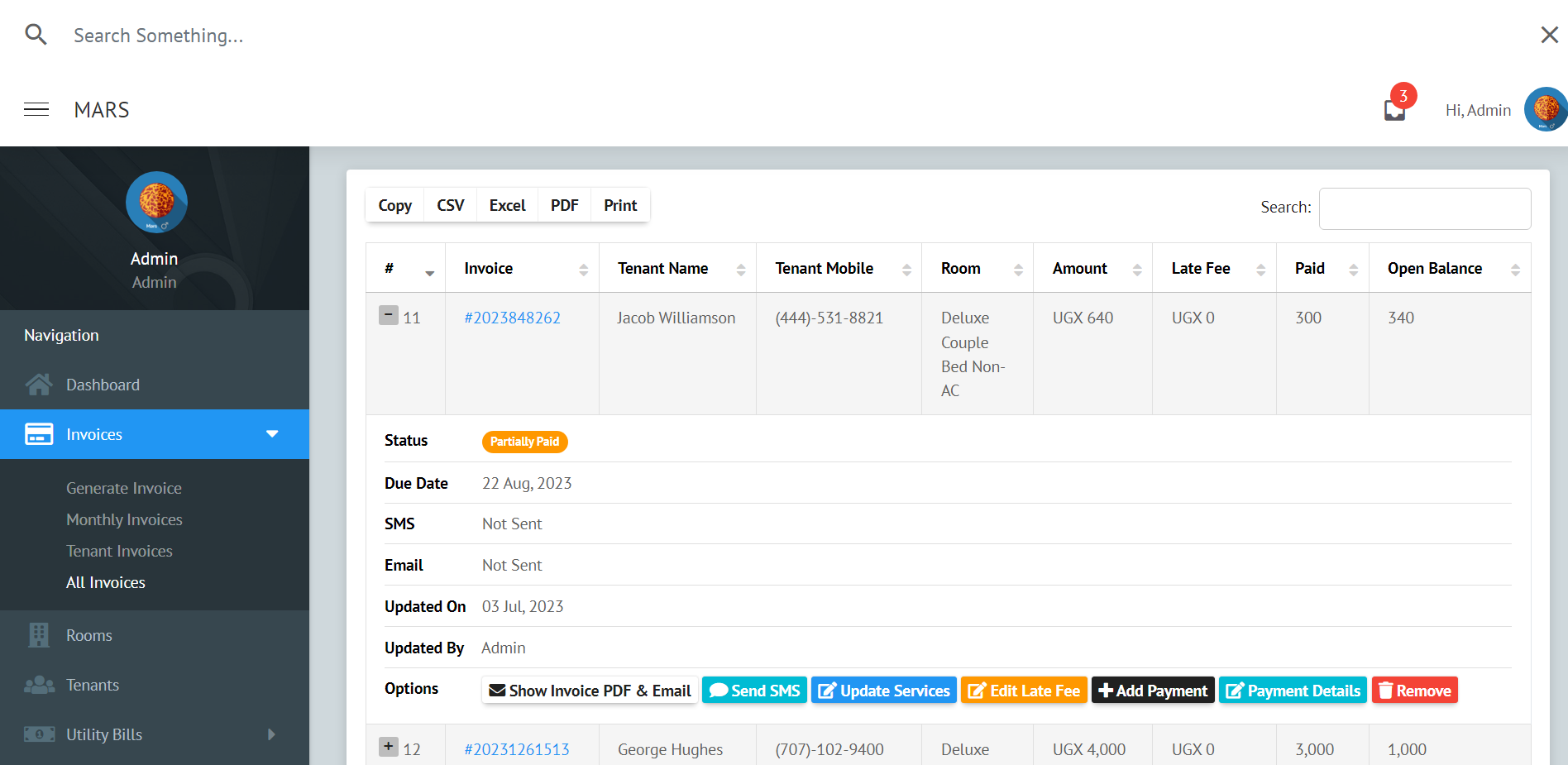Sort by the # column
The image size is (1568, 765).
(405, 268)
